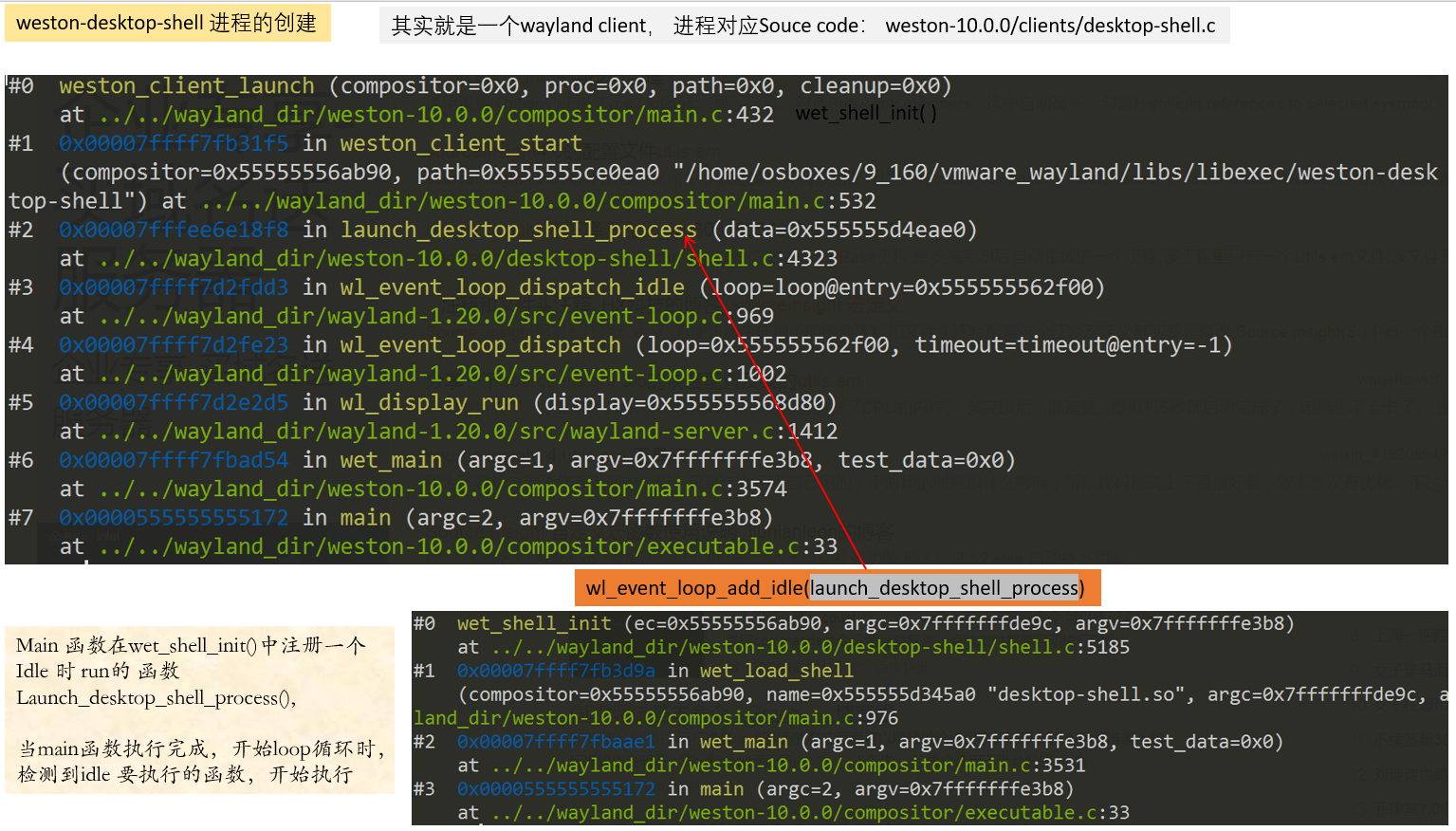Click 'desktop-shell/shell.c:4323' path
1456x831 pixels.
(672, 259)
